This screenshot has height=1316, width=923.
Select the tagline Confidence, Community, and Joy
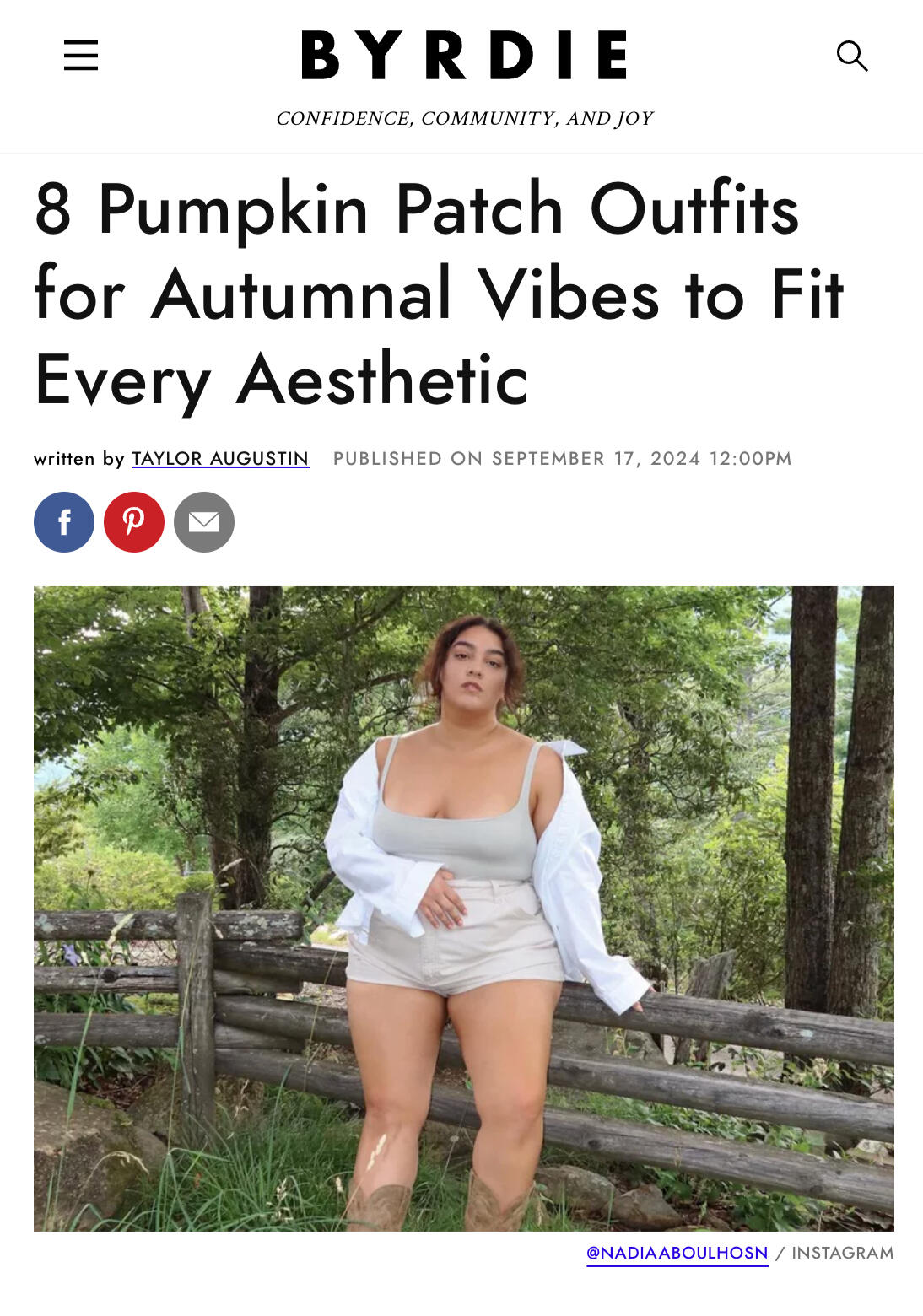(464, 119)
